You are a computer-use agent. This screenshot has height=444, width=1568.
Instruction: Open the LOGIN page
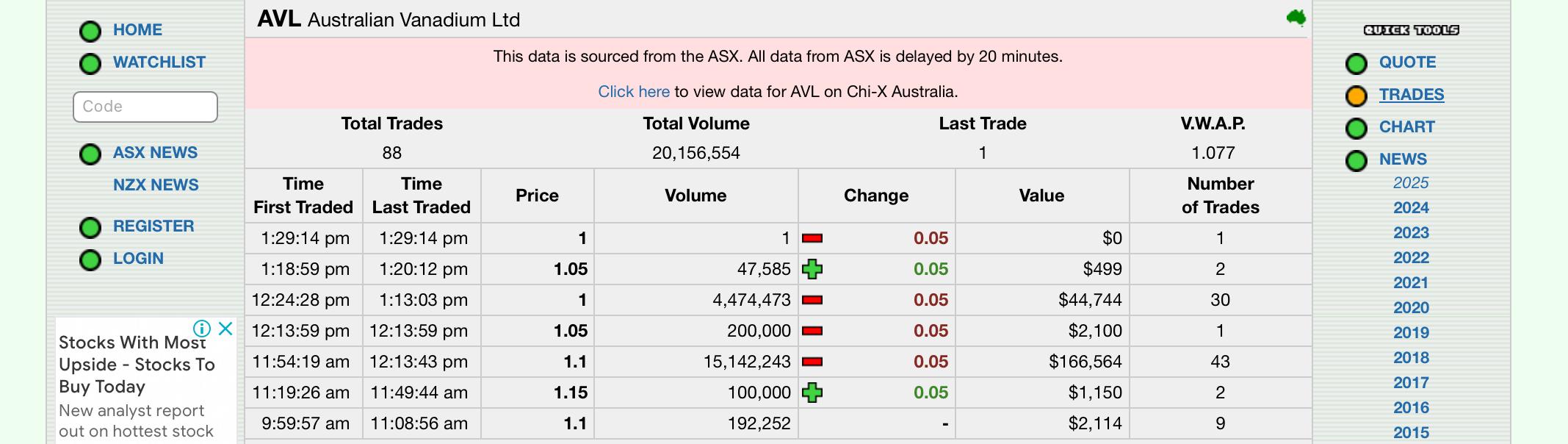tap(138, 259)
